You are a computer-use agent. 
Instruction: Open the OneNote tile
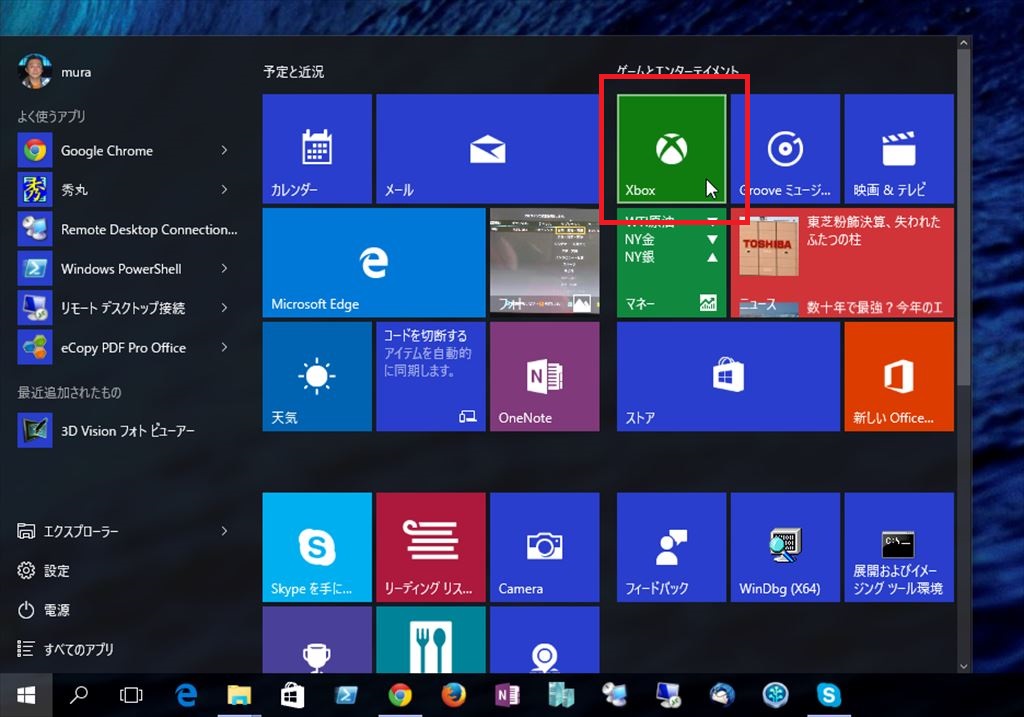(x=544, y=376)
